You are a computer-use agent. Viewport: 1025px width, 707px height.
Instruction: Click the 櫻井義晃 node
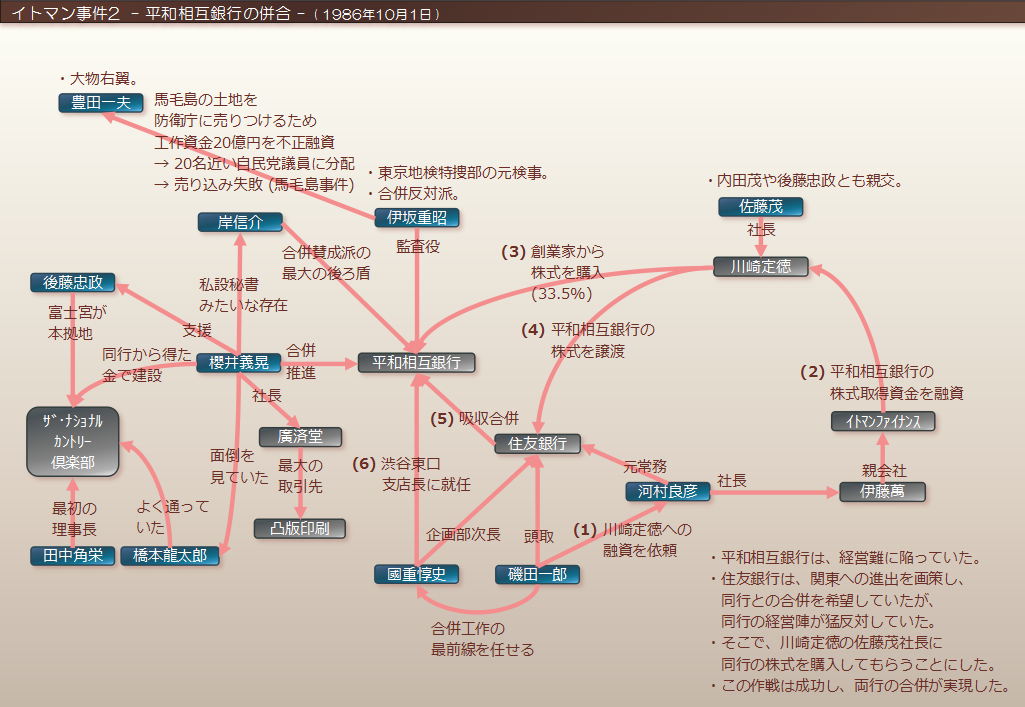tap(239, 363)
